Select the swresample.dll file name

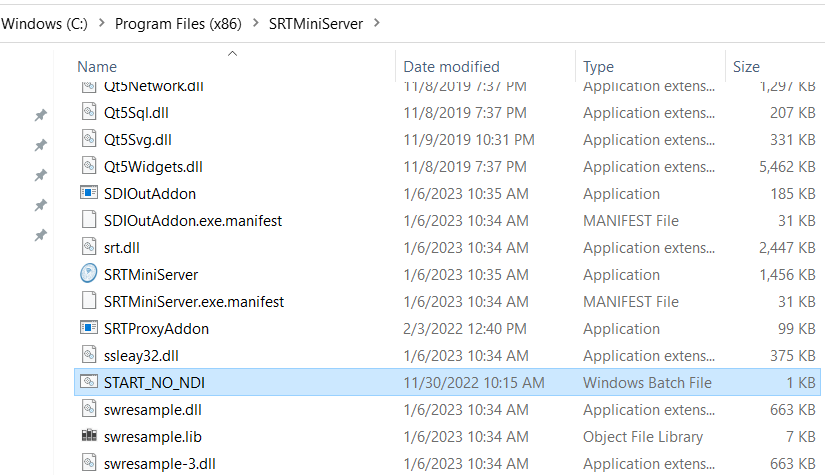click(x=153, y=410)
